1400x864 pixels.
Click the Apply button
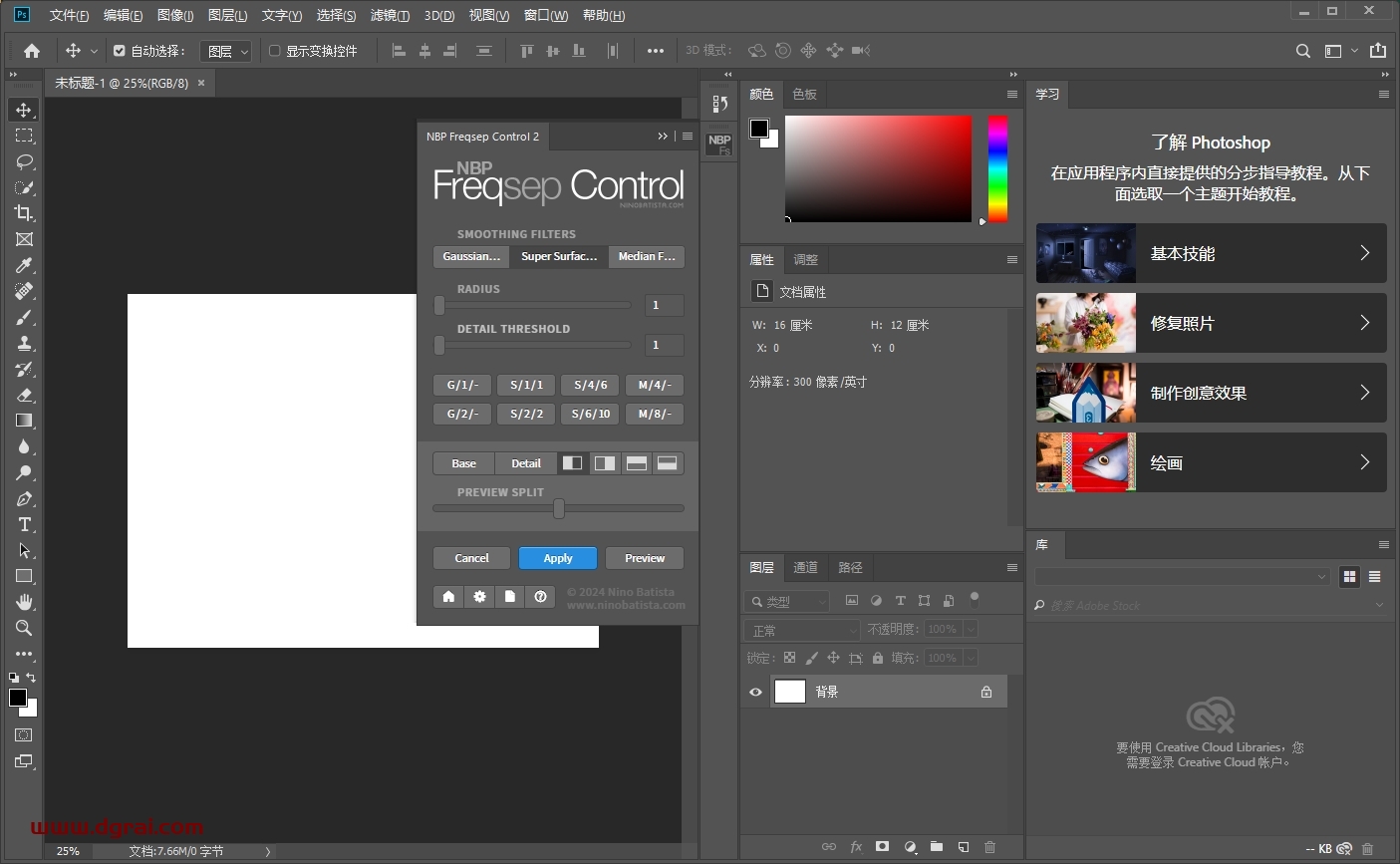558,558
